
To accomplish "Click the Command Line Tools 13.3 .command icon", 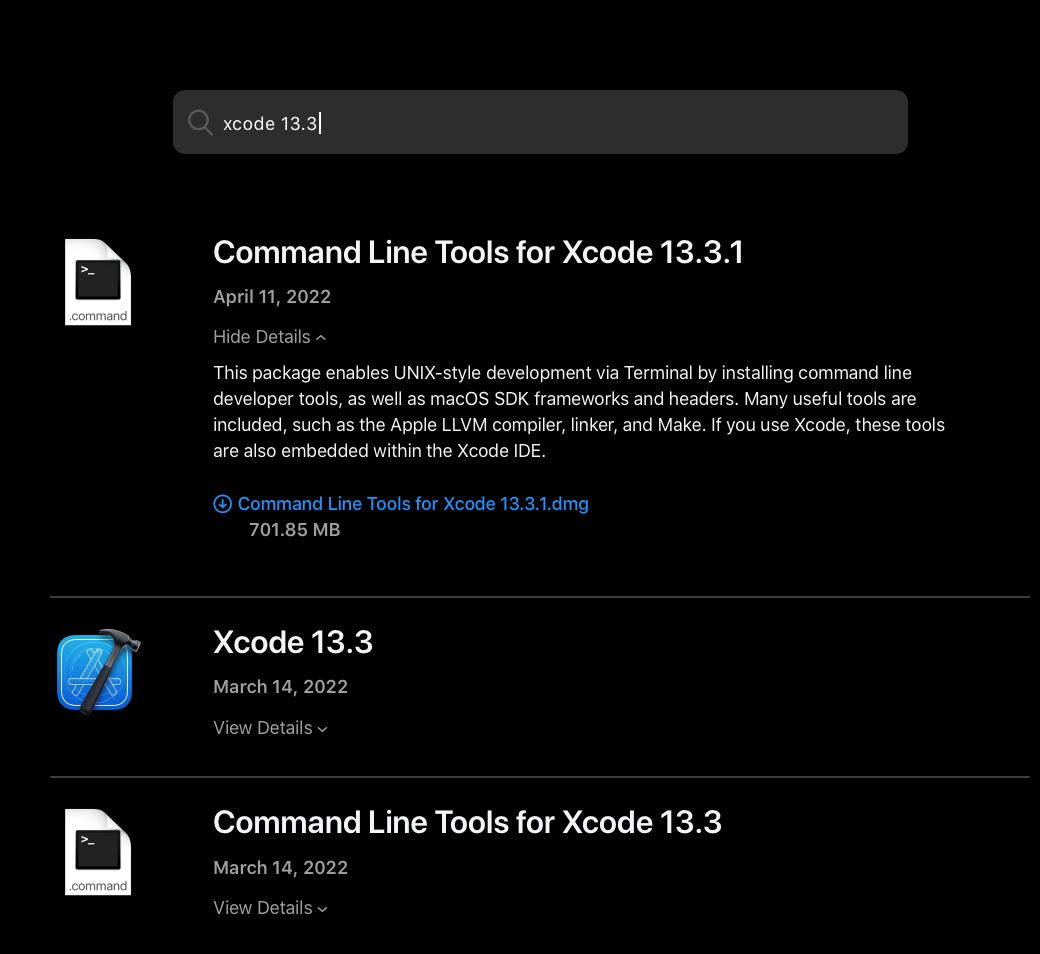I will 98,852.
